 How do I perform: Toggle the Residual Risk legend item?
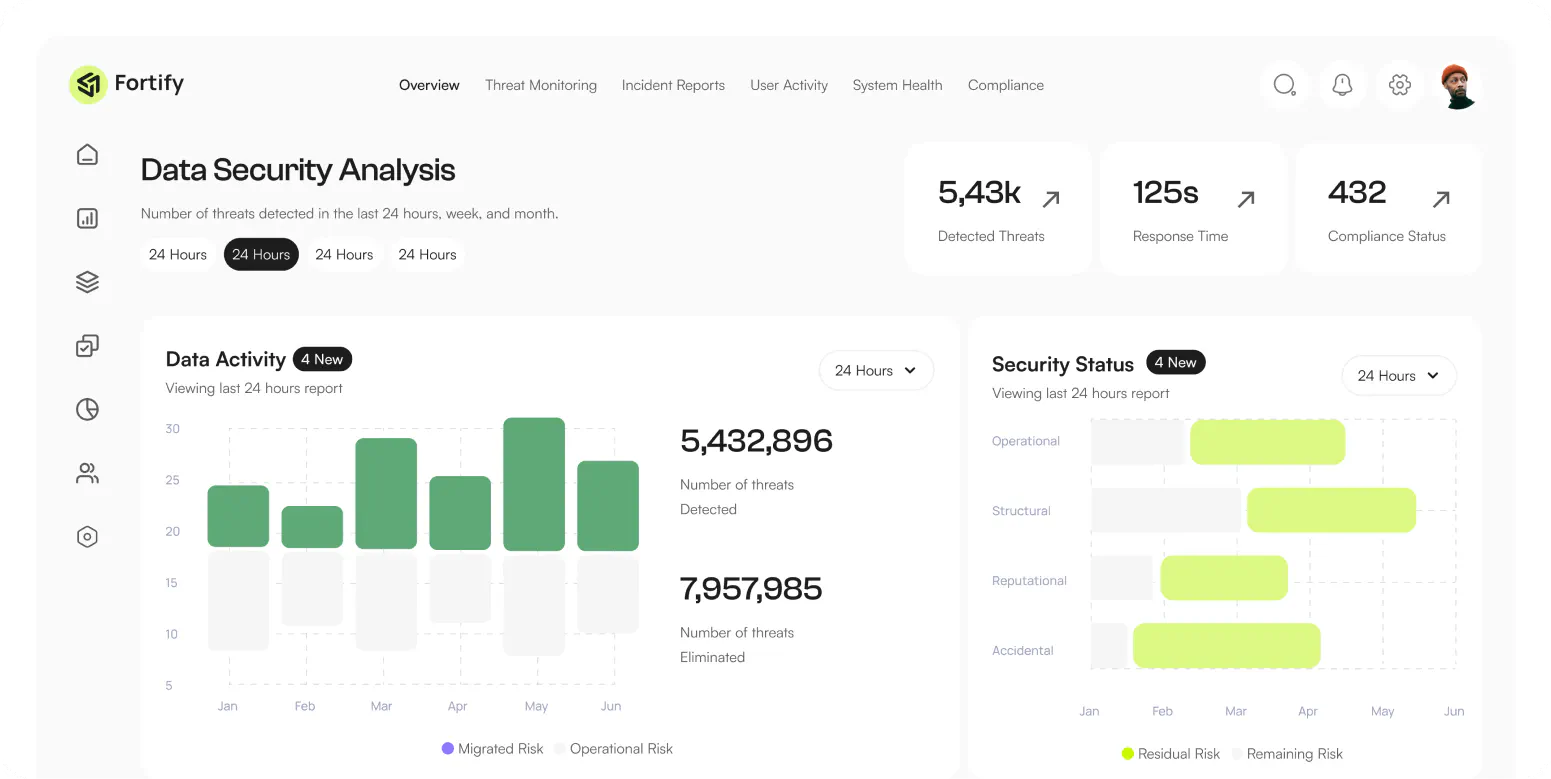1170,754
